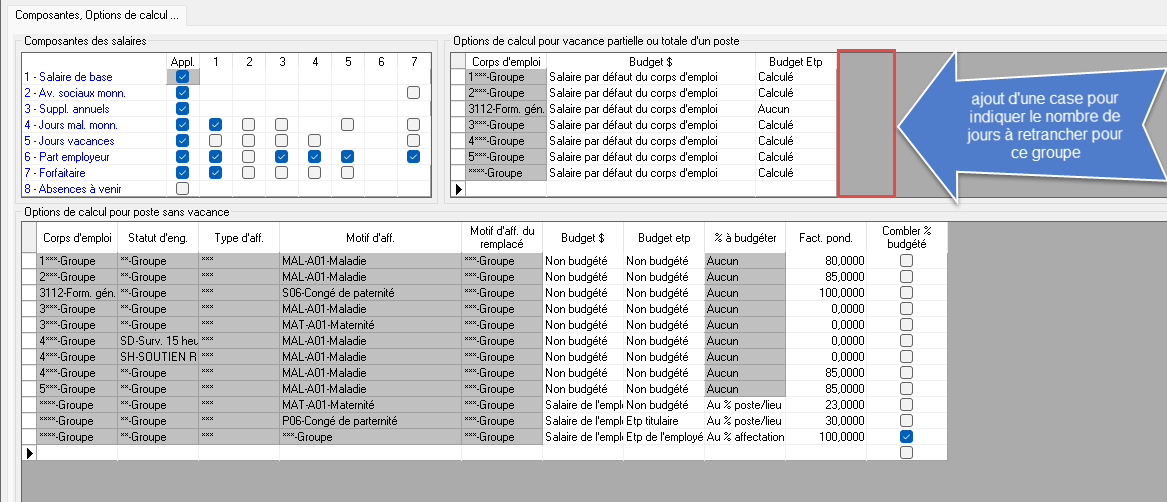
Task: Click new-row arrow in bottom grid
Action: tap(29, 453)
